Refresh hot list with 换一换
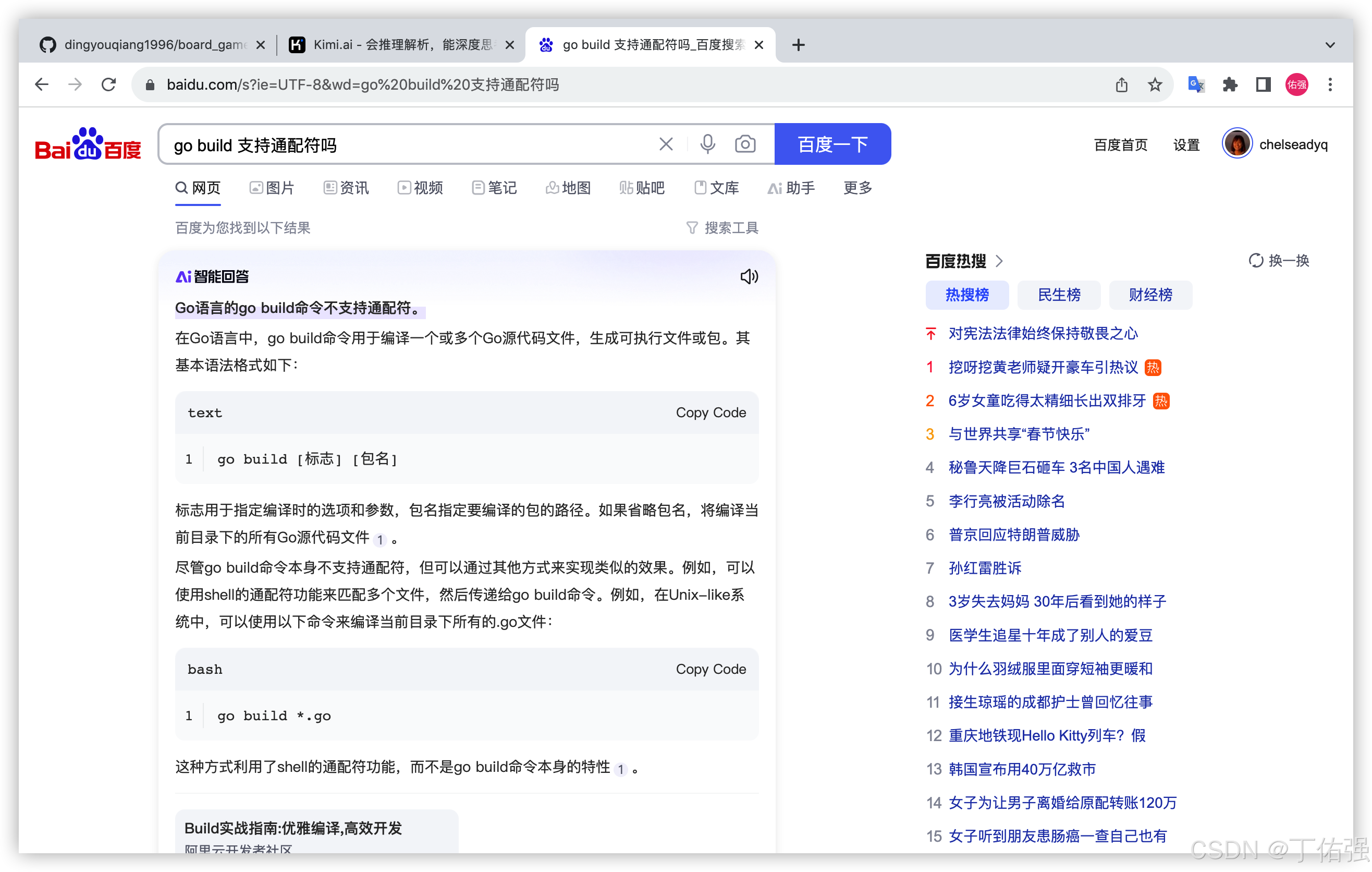 point(1279,260)
